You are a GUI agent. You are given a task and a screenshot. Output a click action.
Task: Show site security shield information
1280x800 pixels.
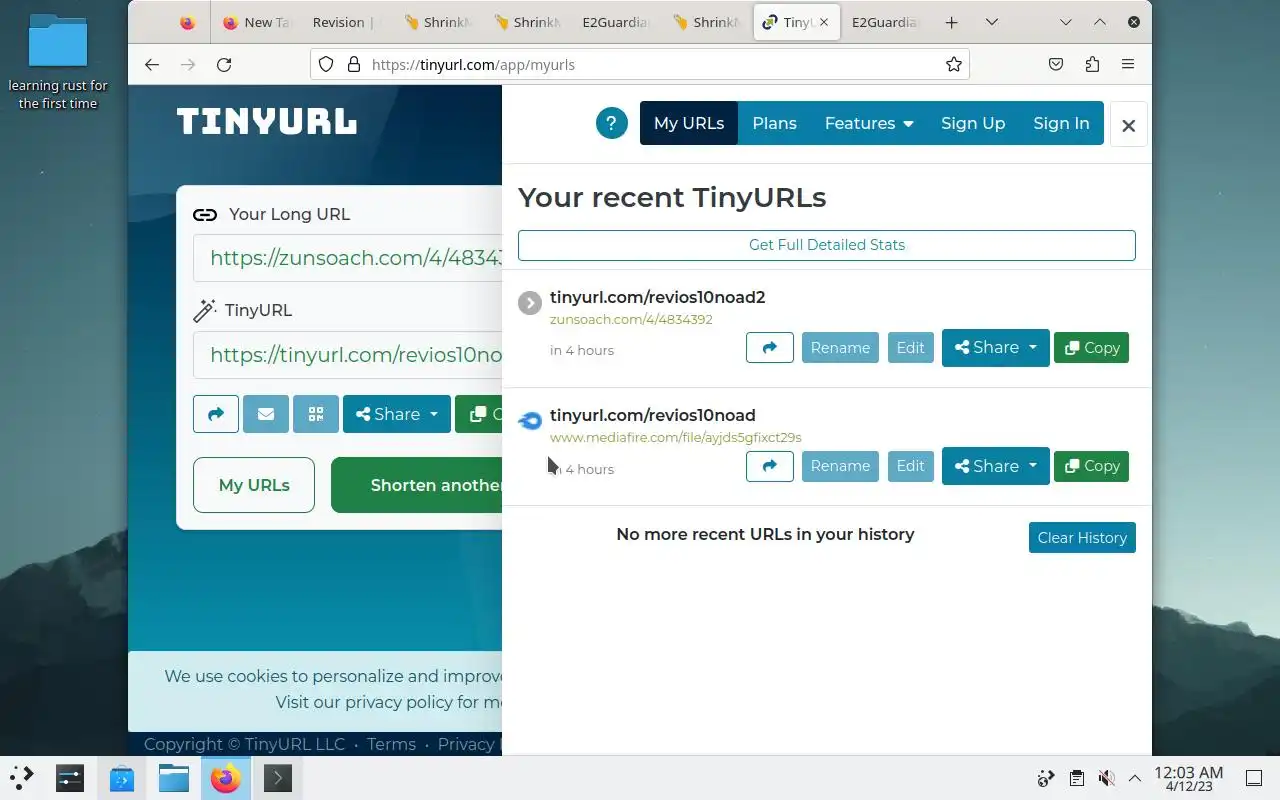tap(326, 64)
